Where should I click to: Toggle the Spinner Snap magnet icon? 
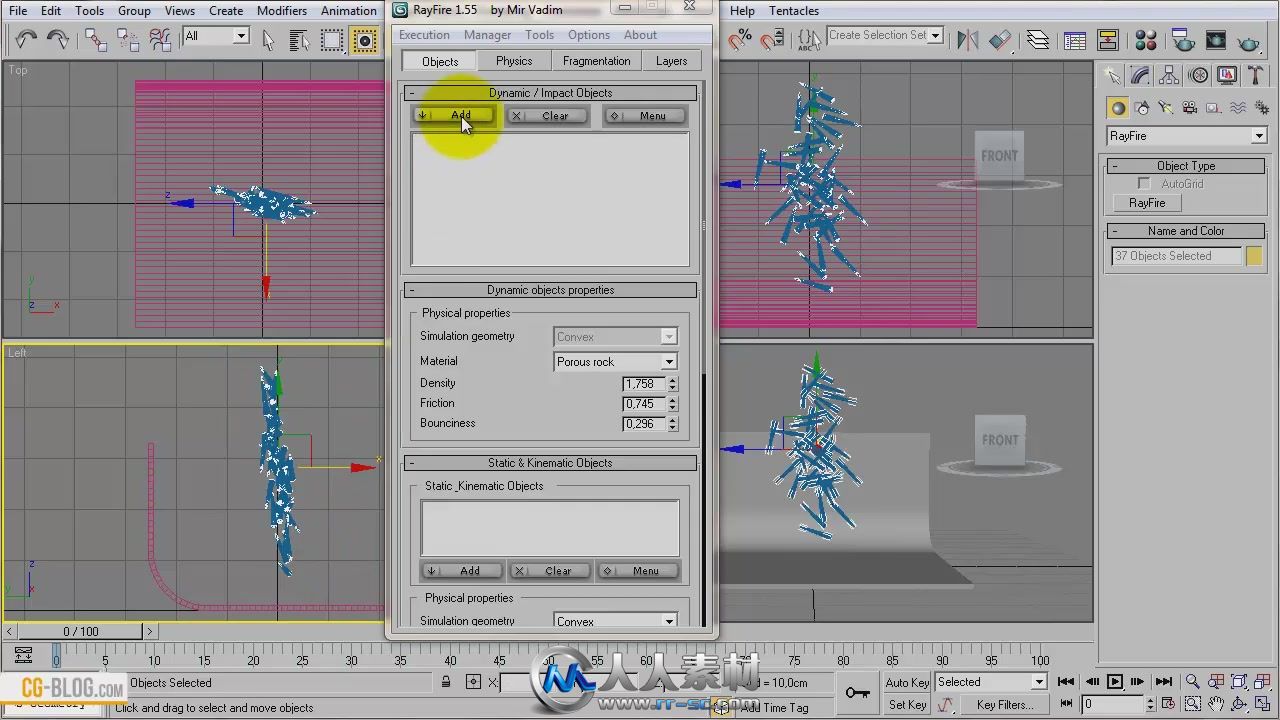772,39
